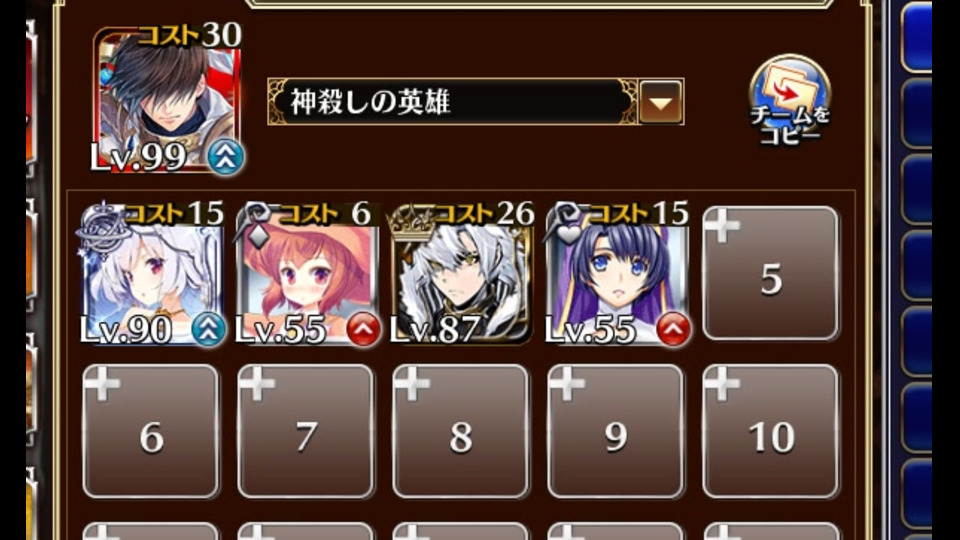Add a unit to empty slot 9
The image size is (960, 540).
click(615, 431)
